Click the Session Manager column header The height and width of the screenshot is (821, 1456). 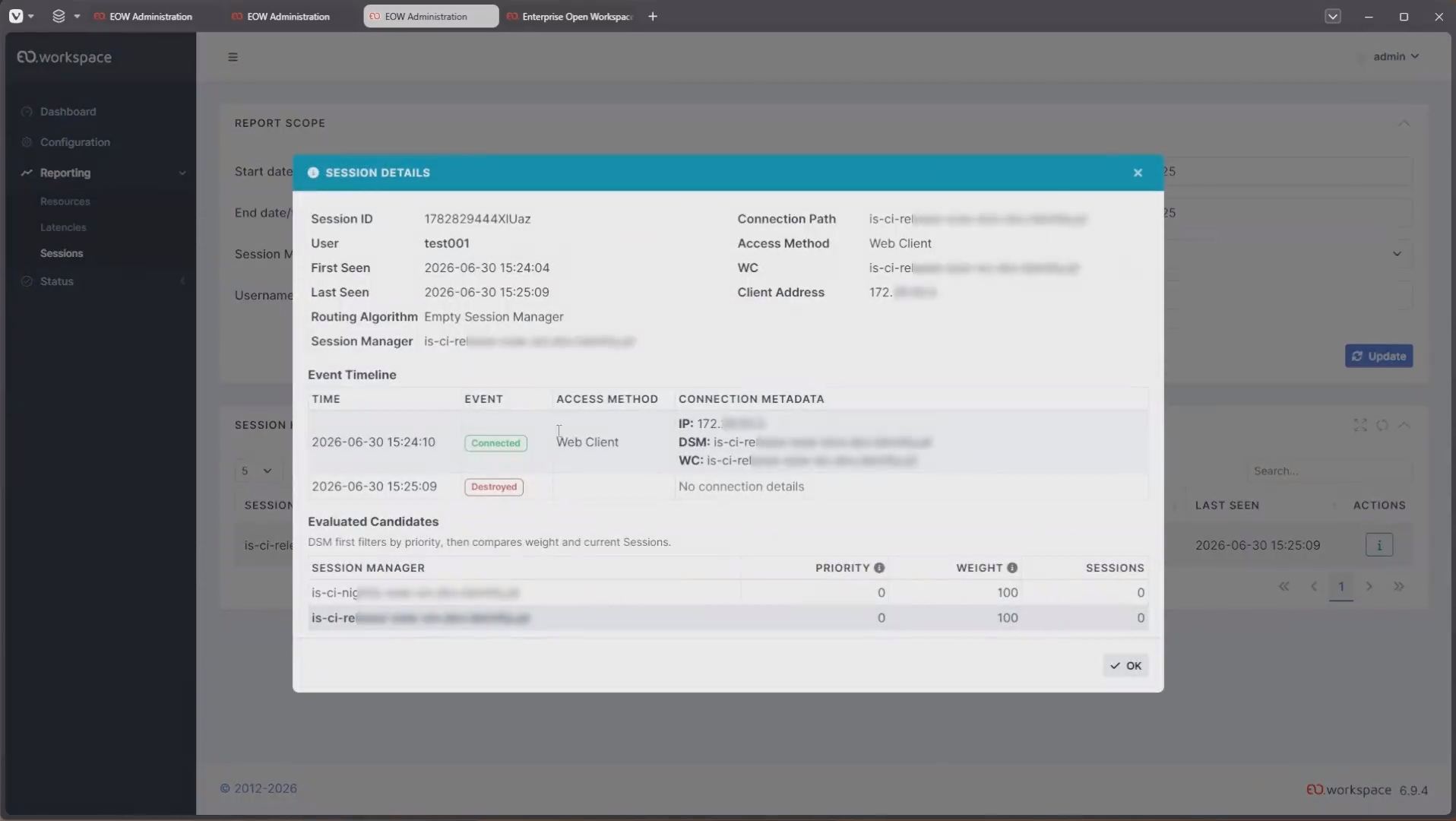[368, 568]
